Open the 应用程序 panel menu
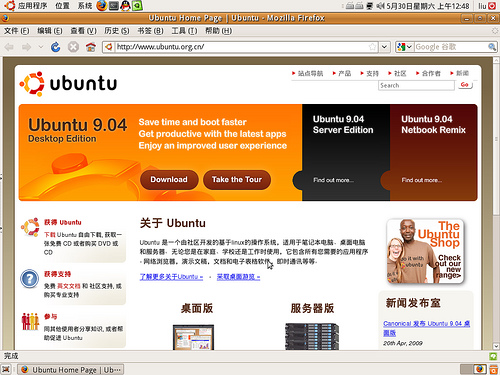 click(32, 6)
